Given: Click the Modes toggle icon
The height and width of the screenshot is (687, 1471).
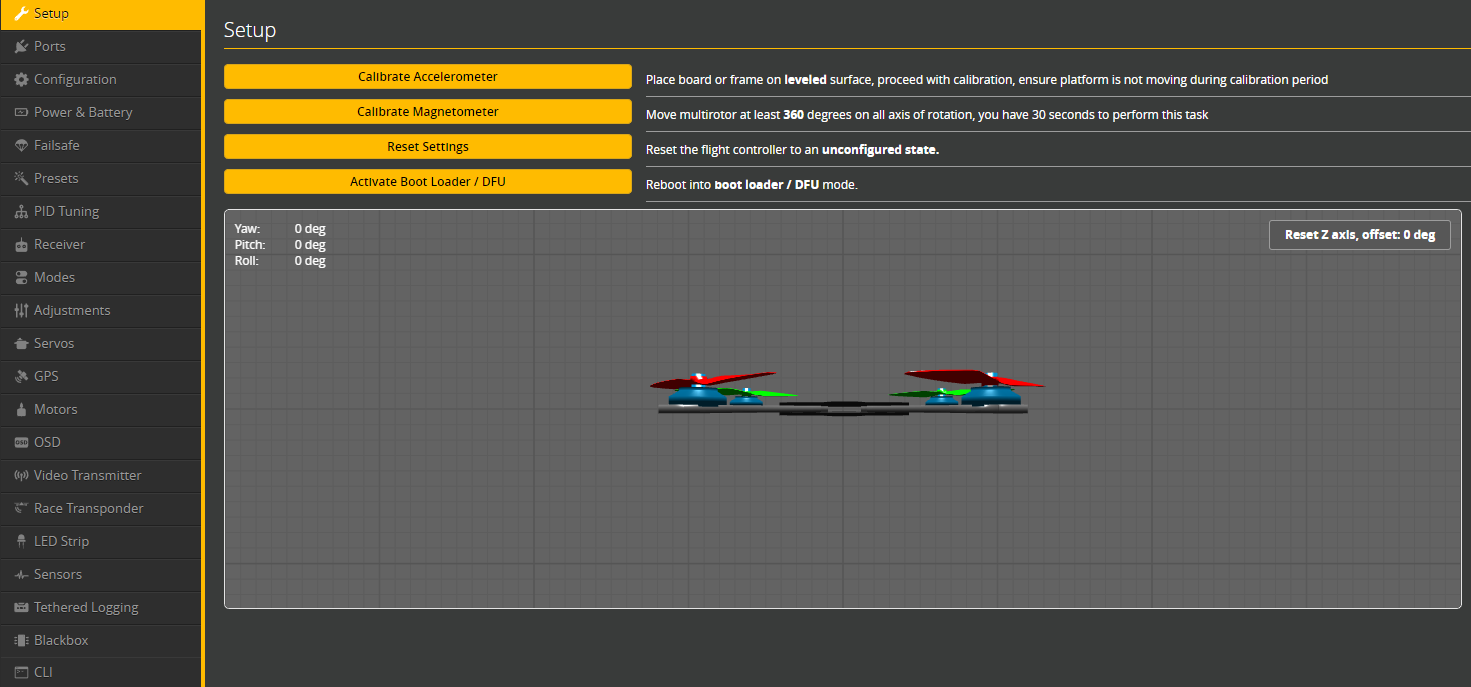Looking at the screenshot, I should [x=21, y=278].
